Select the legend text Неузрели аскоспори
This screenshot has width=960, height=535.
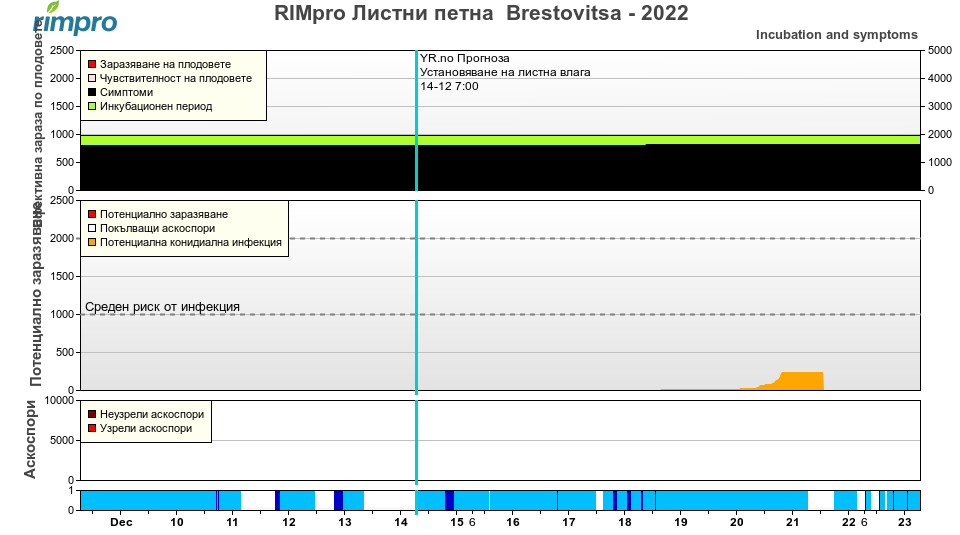pos(152,414)
